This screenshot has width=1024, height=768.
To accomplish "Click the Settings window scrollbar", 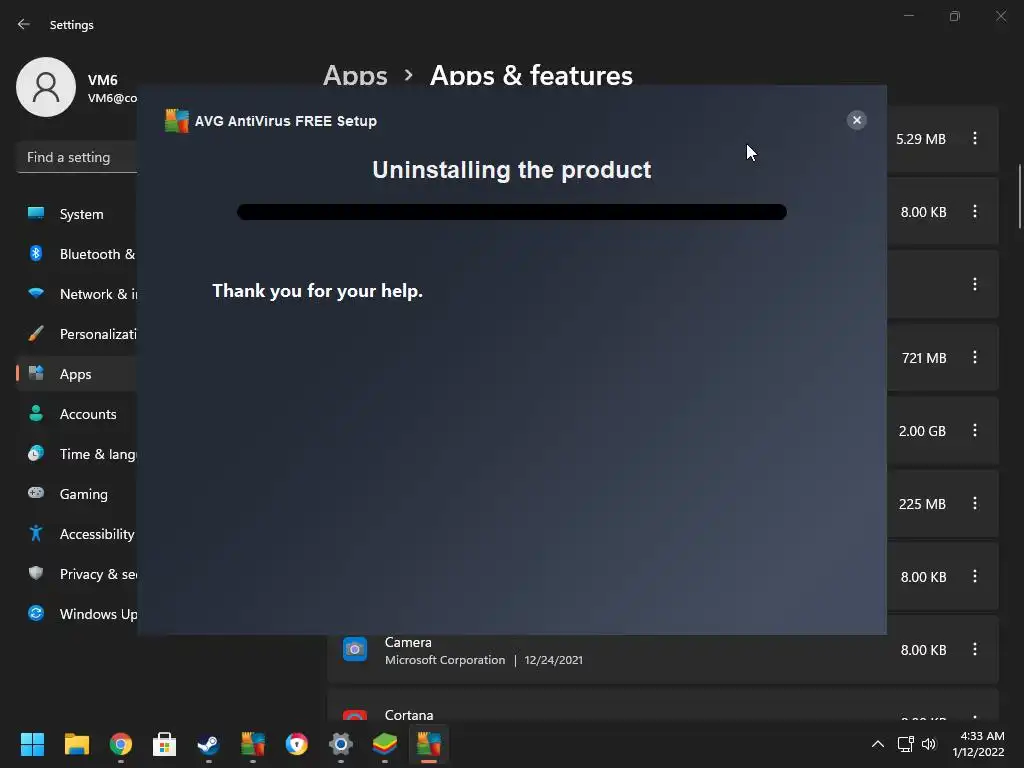I will click(1019, 196).
